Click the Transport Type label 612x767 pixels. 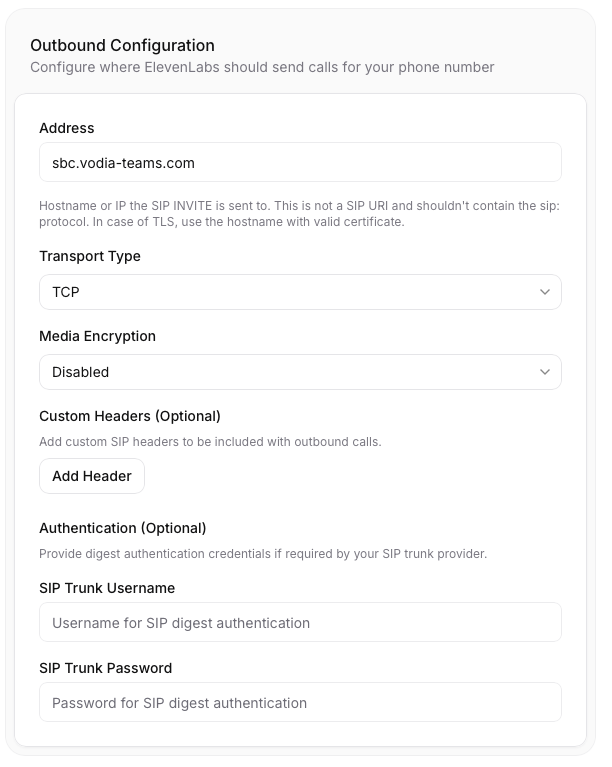[90, 256]
